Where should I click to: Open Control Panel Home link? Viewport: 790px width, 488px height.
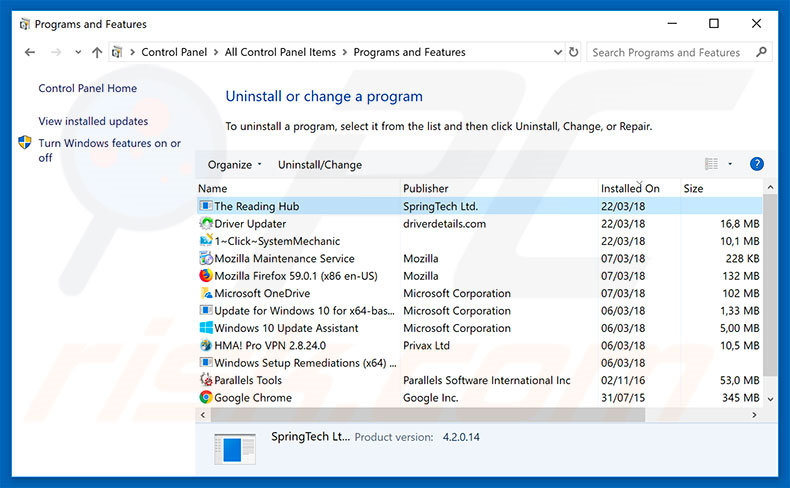pyautogui.click(x=88, y=88)
